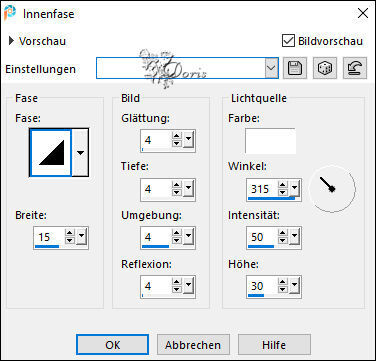Open the Einstellungen presets dropdown
Screen dimensions: 376x361
[272, 68]
